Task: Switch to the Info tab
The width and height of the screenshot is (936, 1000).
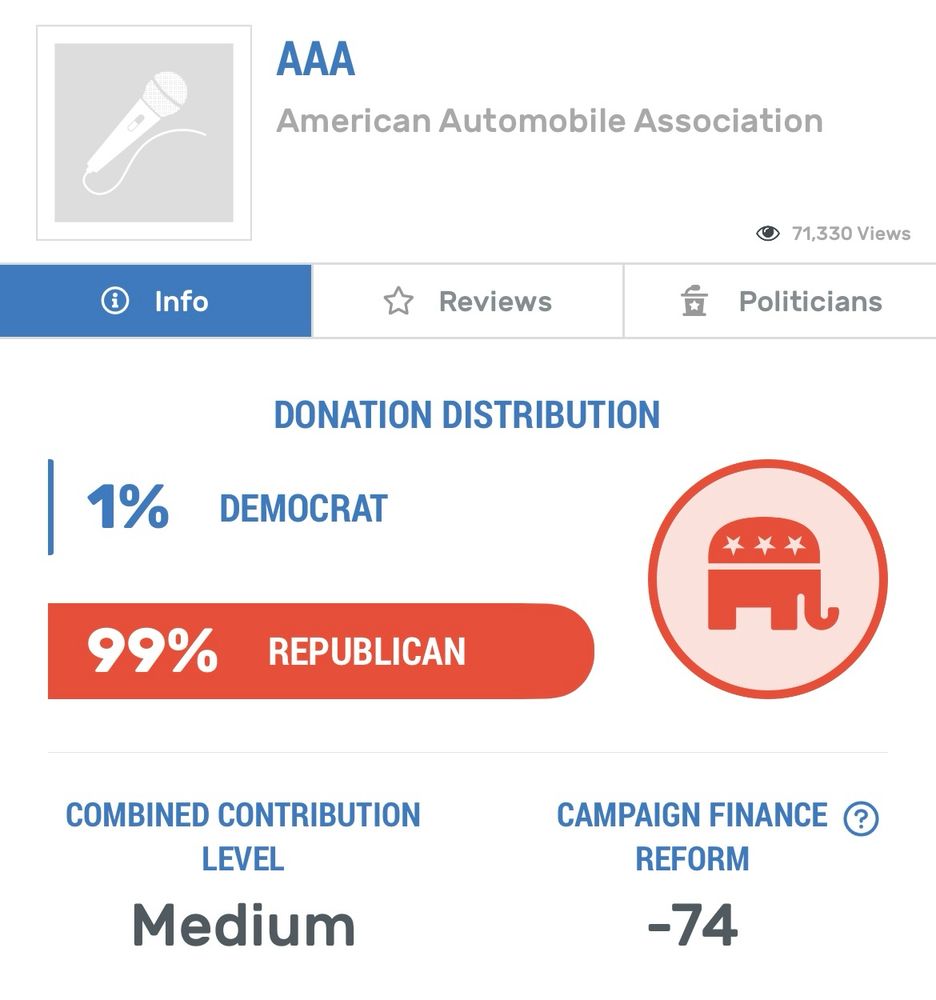Action: click(x=156, y=301)
